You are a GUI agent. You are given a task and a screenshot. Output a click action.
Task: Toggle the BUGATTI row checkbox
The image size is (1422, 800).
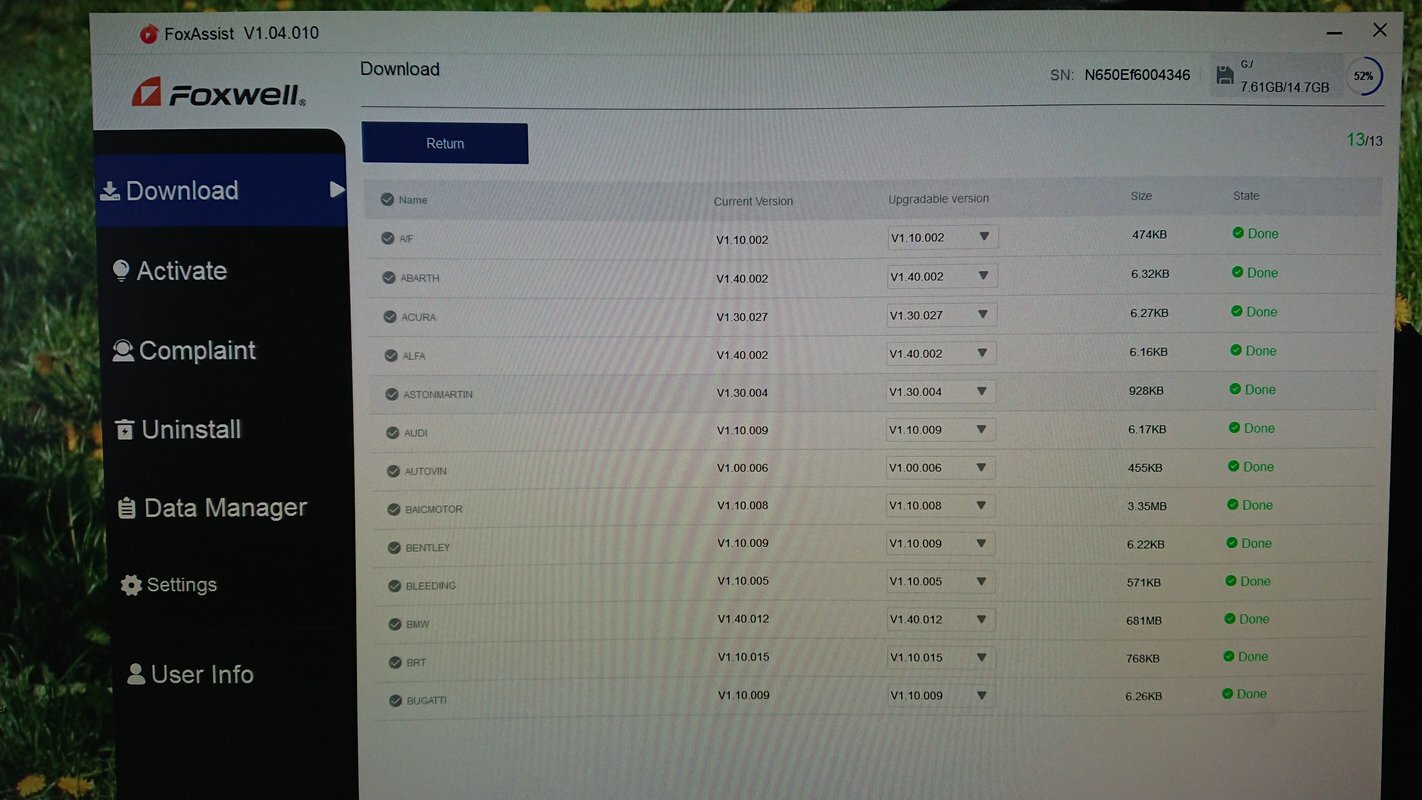tap(396, 700)
